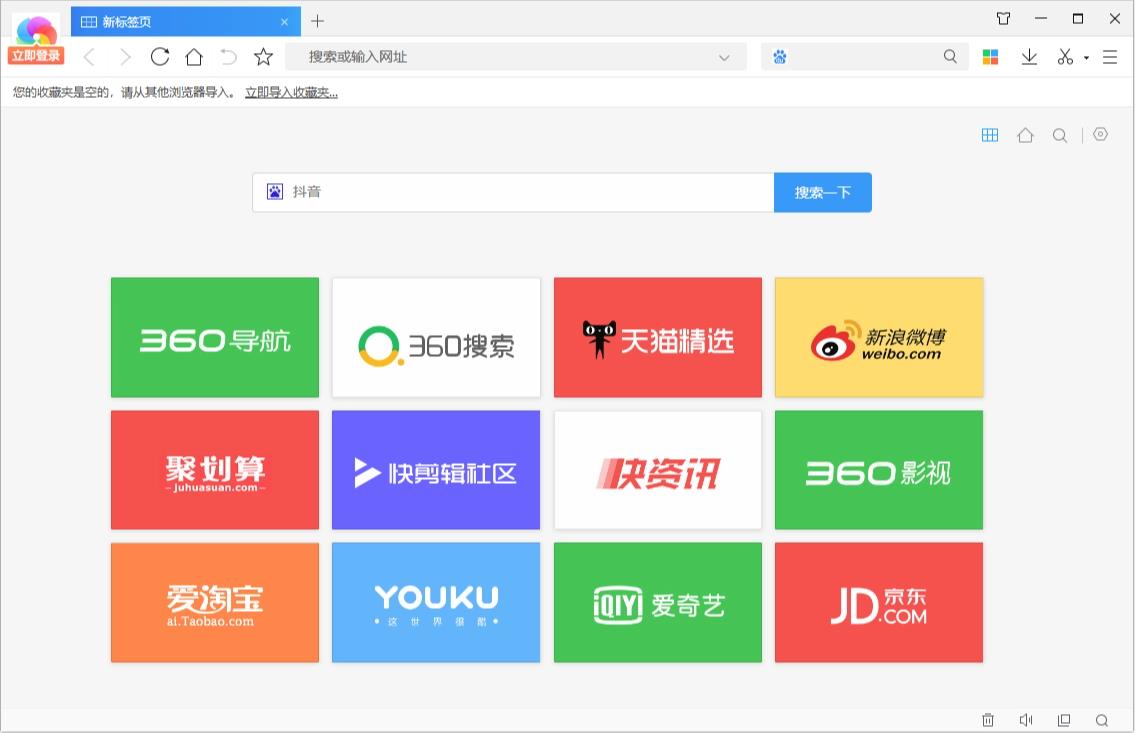Open the YOUKU site thumbnail

coord(436,601)
